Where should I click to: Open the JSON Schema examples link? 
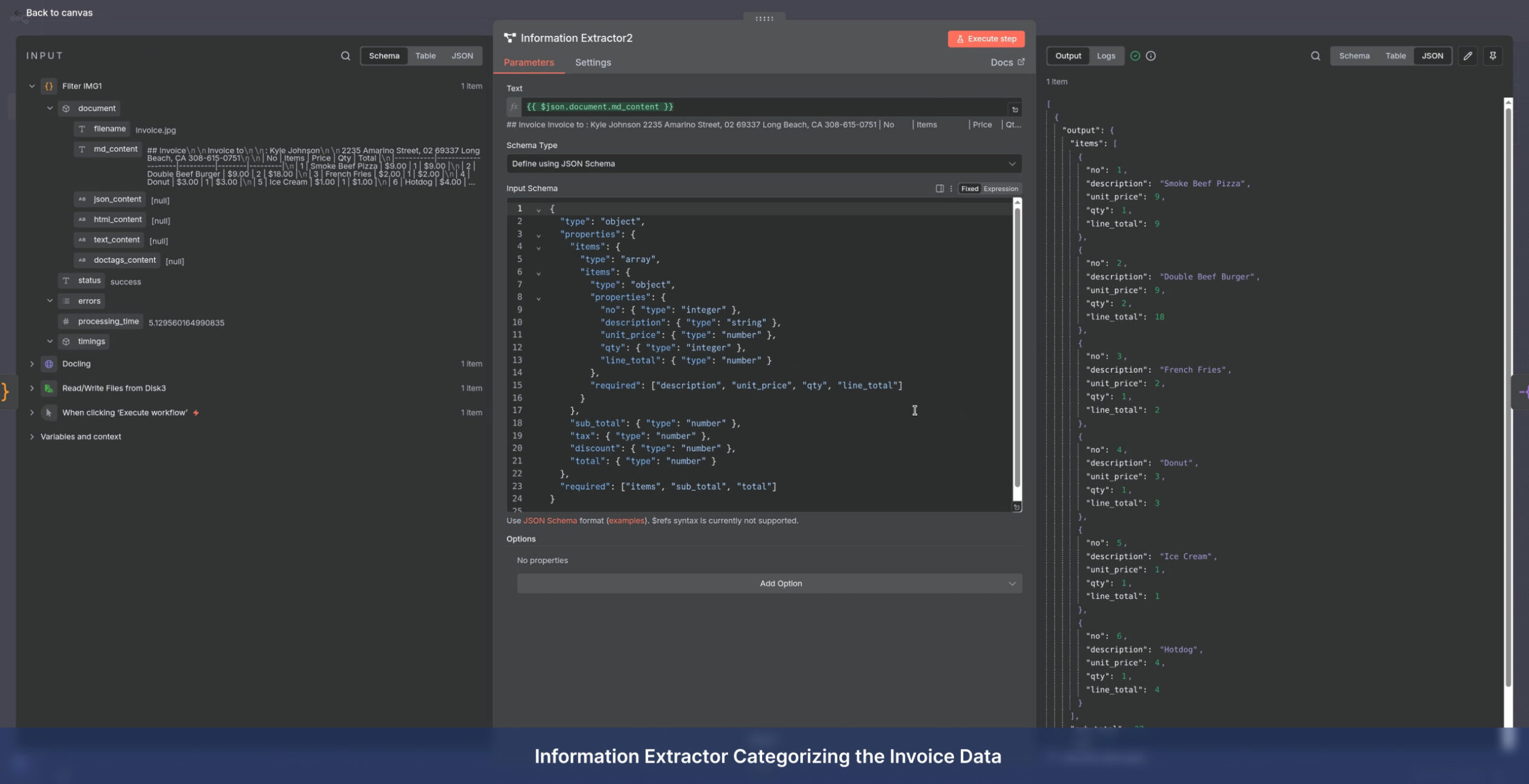pyautogui.click(x=626, y=521)
